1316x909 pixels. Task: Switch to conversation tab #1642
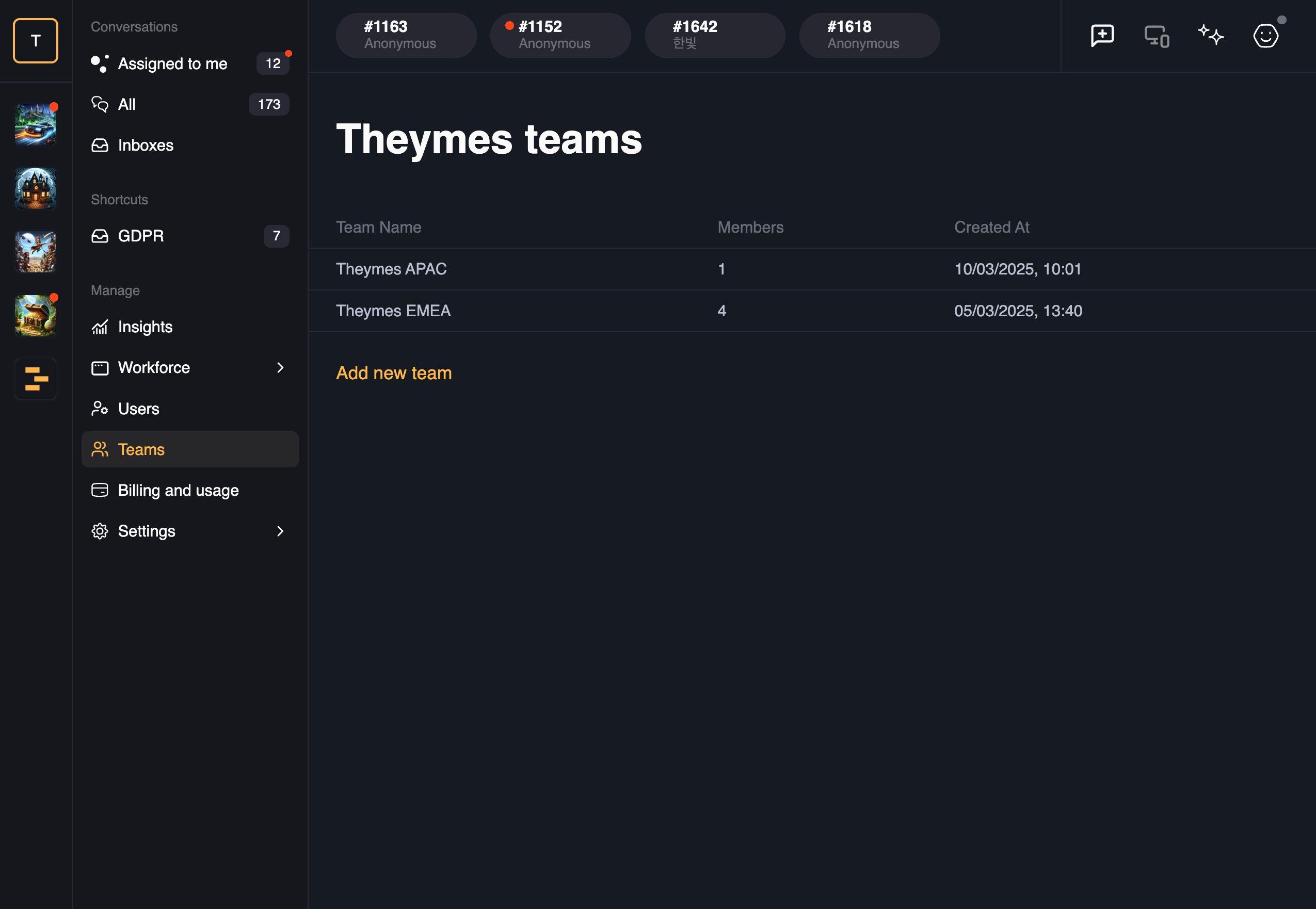tap(714, 35)
